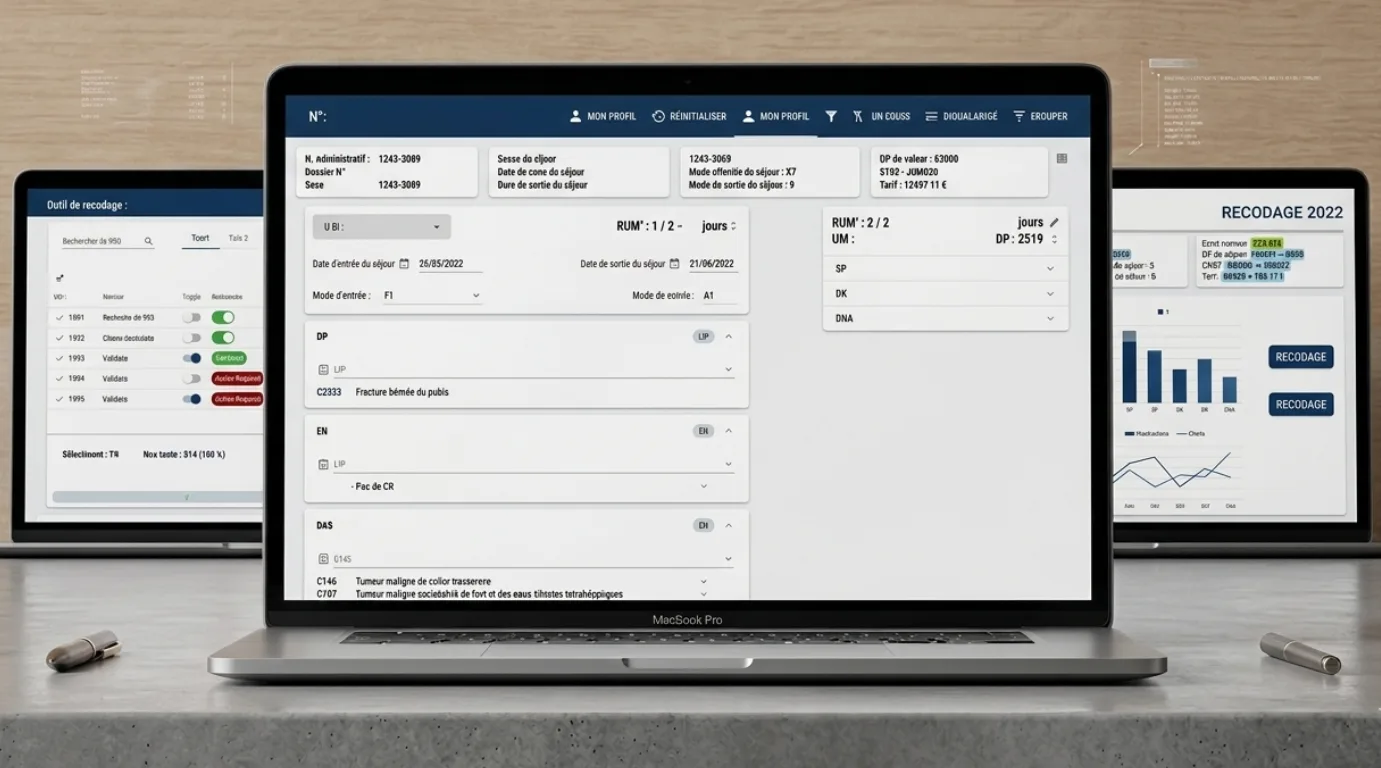Click the upper RECODAGE button
The image size is (1381, 768).
tap(1300, 357)
